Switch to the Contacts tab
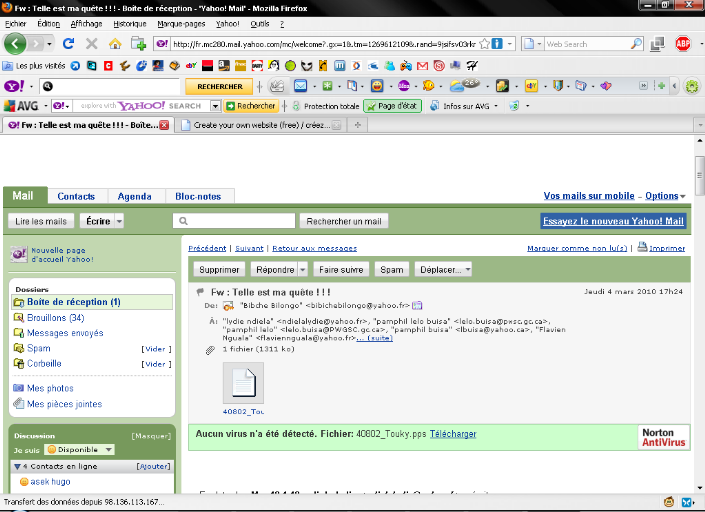 pos(76,196)
